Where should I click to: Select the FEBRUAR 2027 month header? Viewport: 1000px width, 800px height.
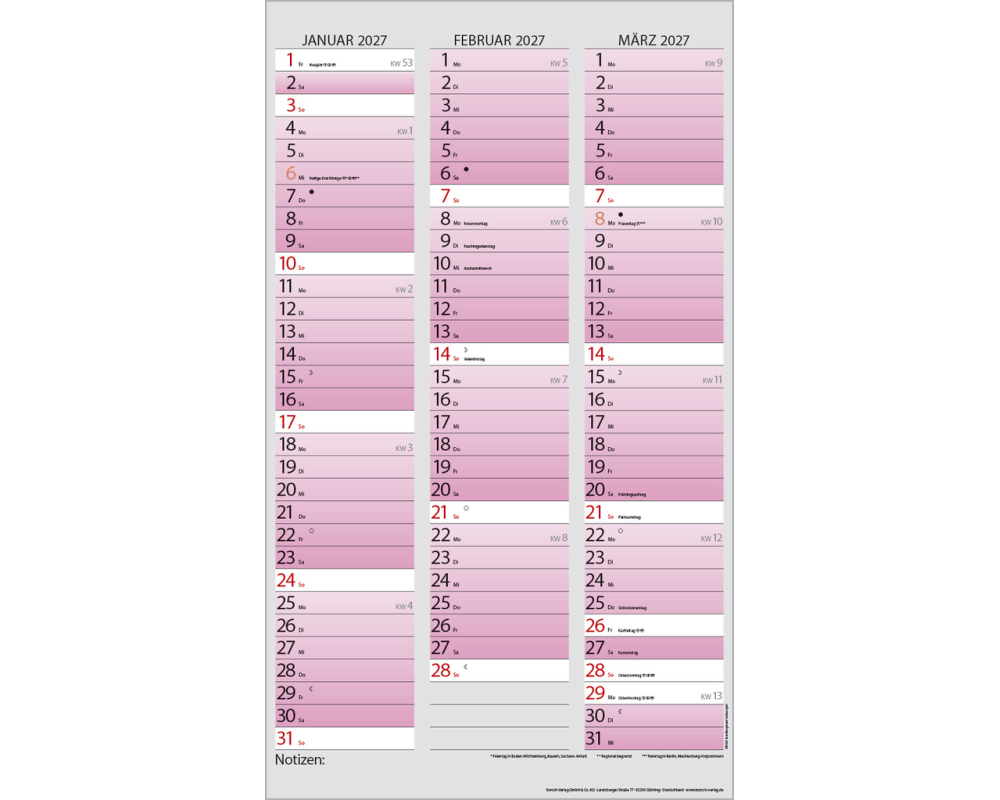coord(499,40)
